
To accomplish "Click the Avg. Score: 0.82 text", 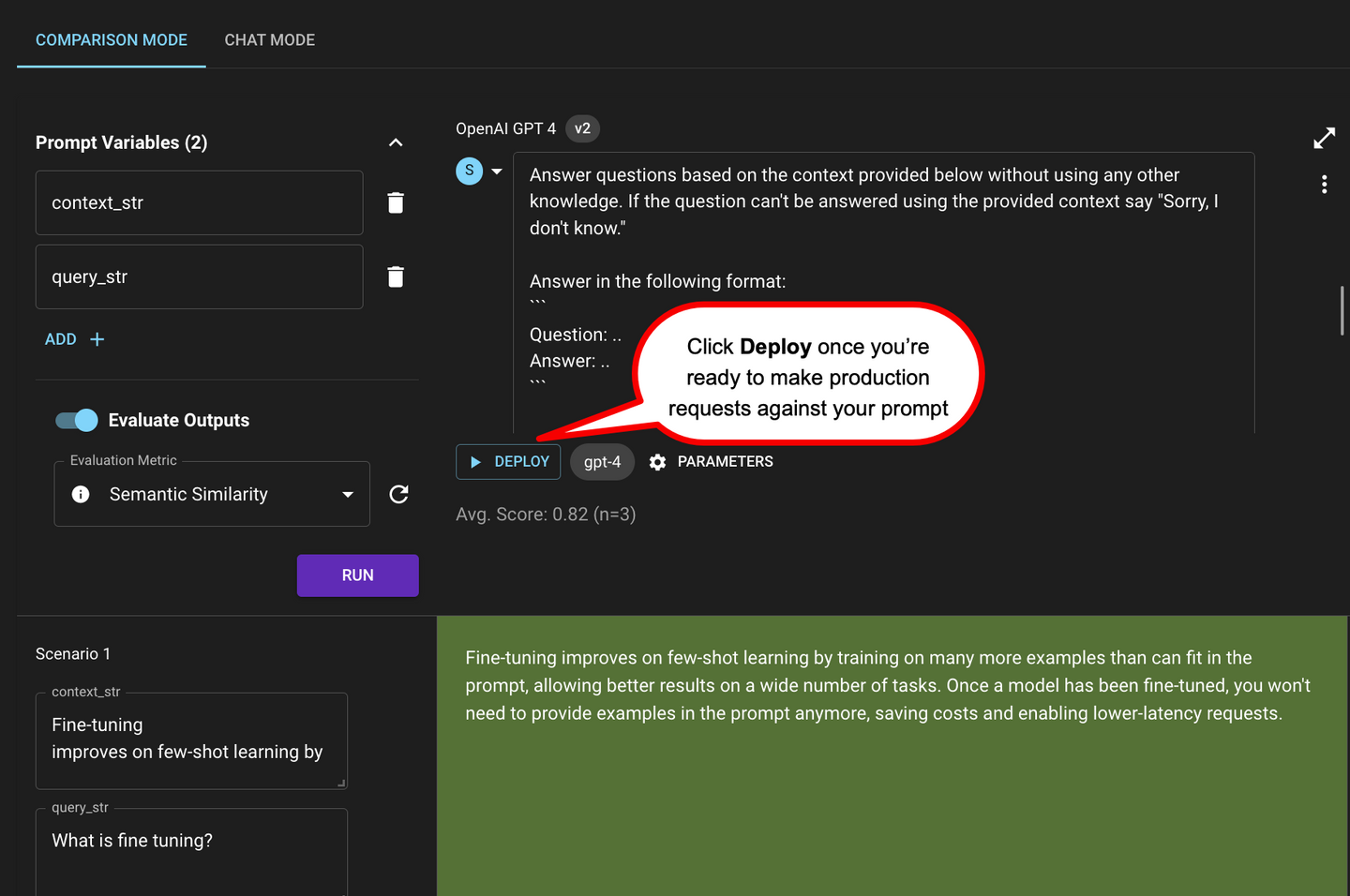I will pyautogui.click(x=546, y=515).
